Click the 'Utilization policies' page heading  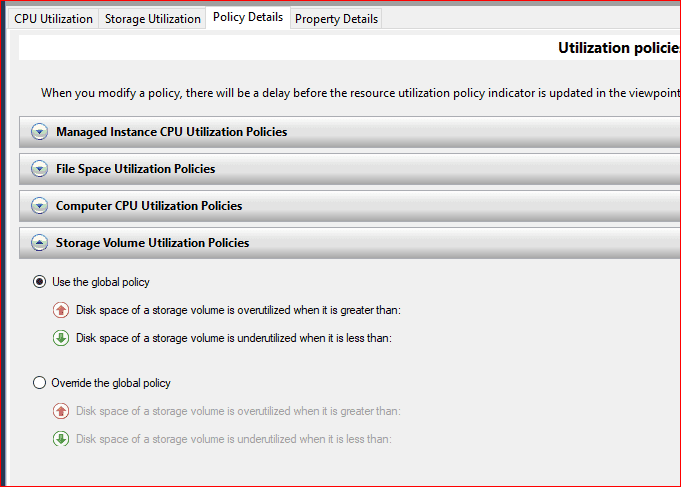coord(618,48)
